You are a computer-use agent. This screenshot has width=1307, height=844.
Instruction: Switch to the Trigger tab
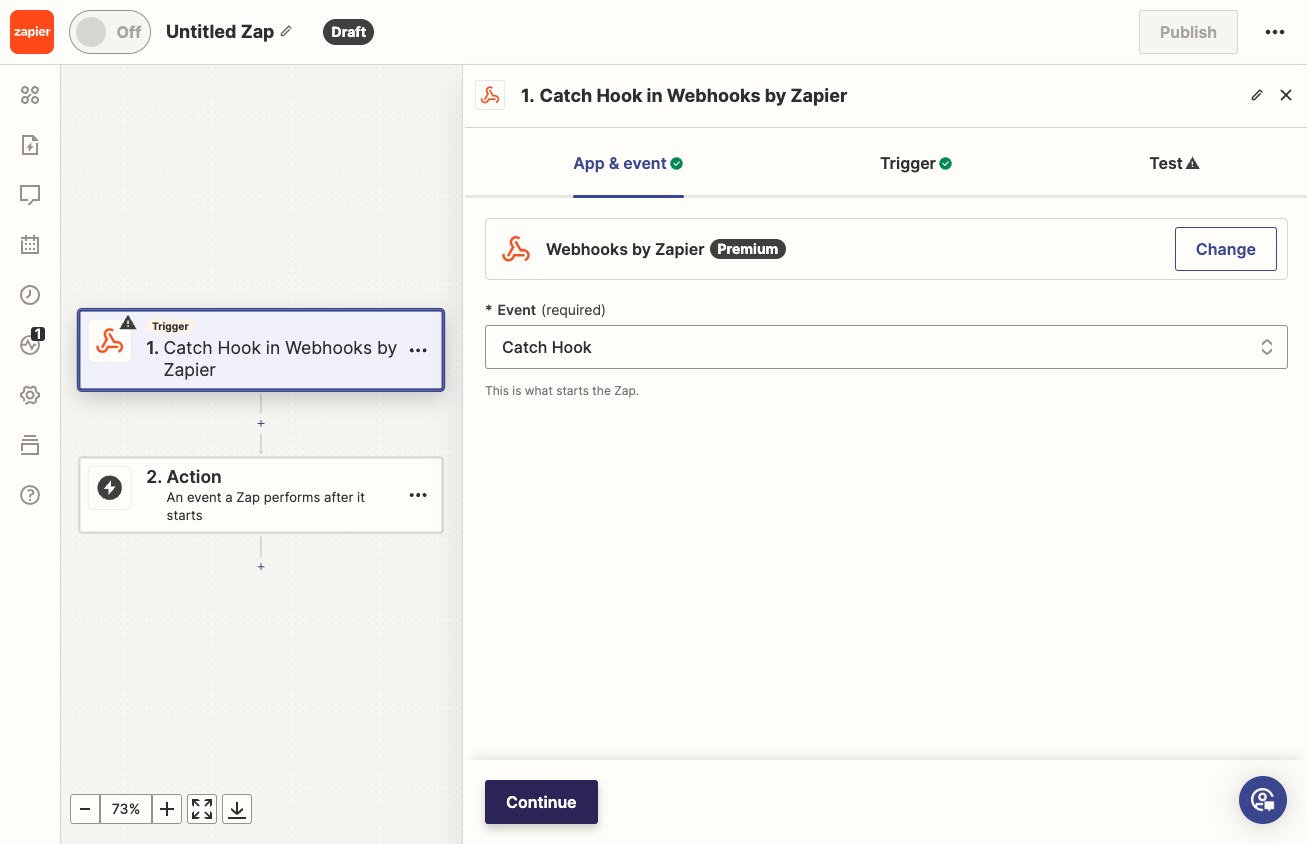click(x=916, y=164)
